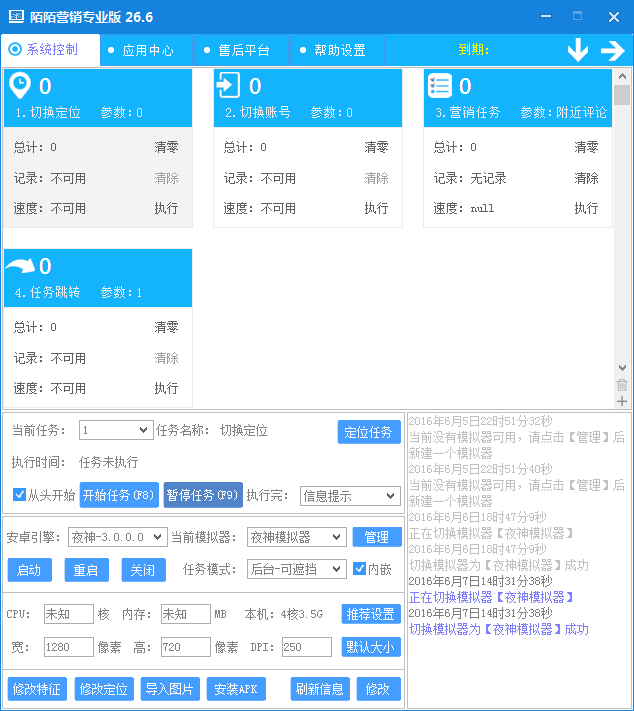Click the curved arrow icon in 任务跳转 card

pyautogui.click(x=20, y=266)
